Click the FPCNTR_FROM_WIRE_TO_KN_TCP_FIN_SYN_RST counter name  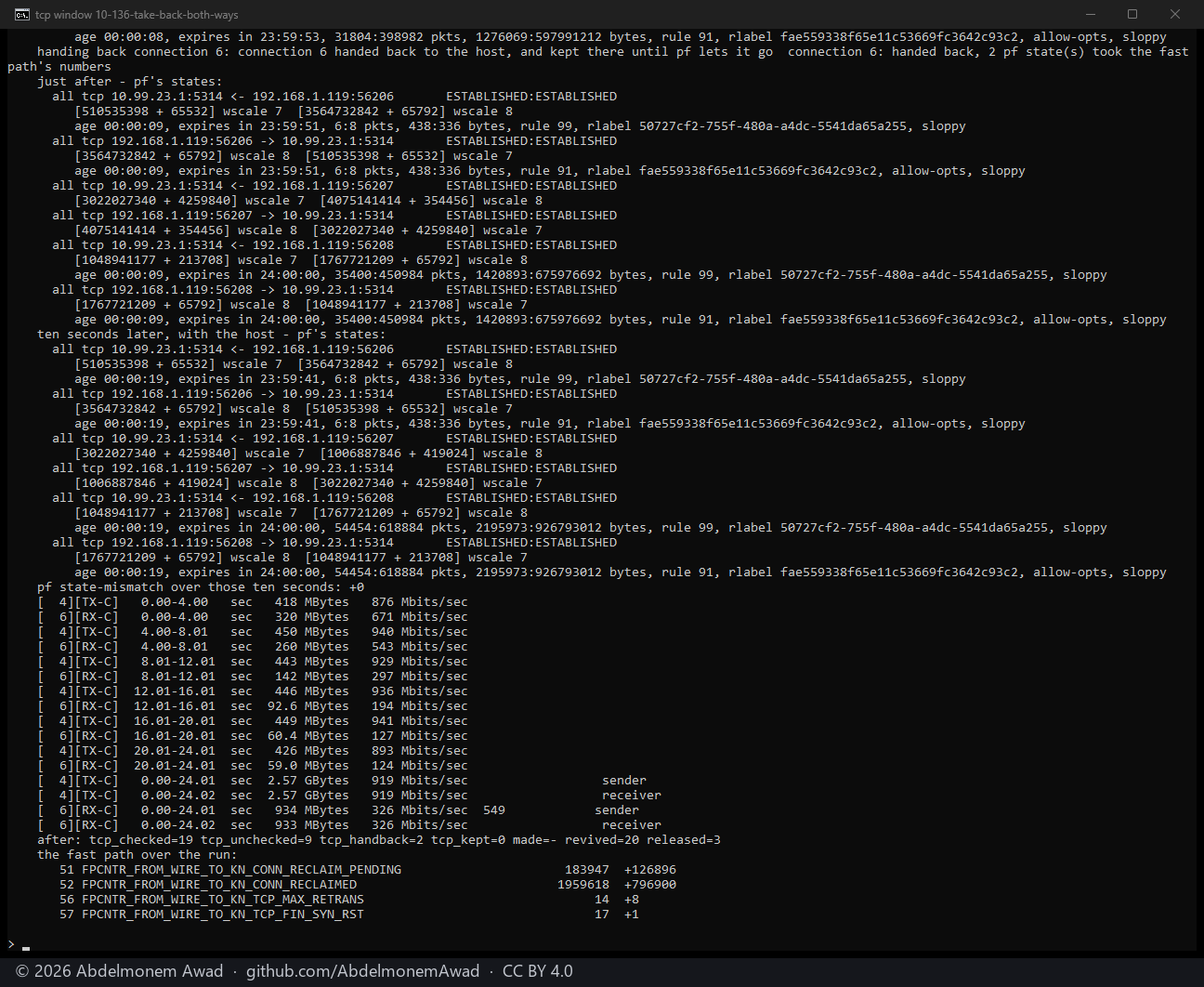click(x=223, y=915)
